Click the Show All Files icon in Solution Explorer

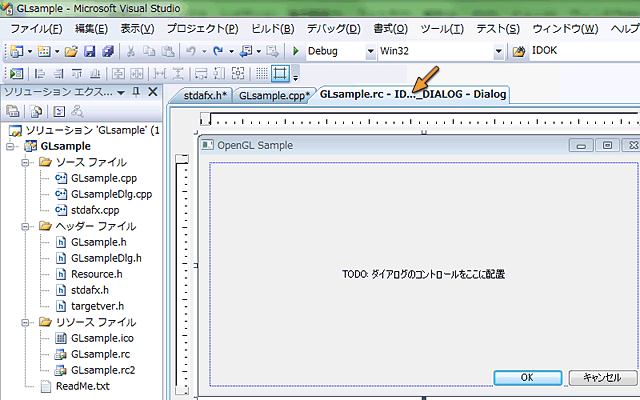point(36,111)
